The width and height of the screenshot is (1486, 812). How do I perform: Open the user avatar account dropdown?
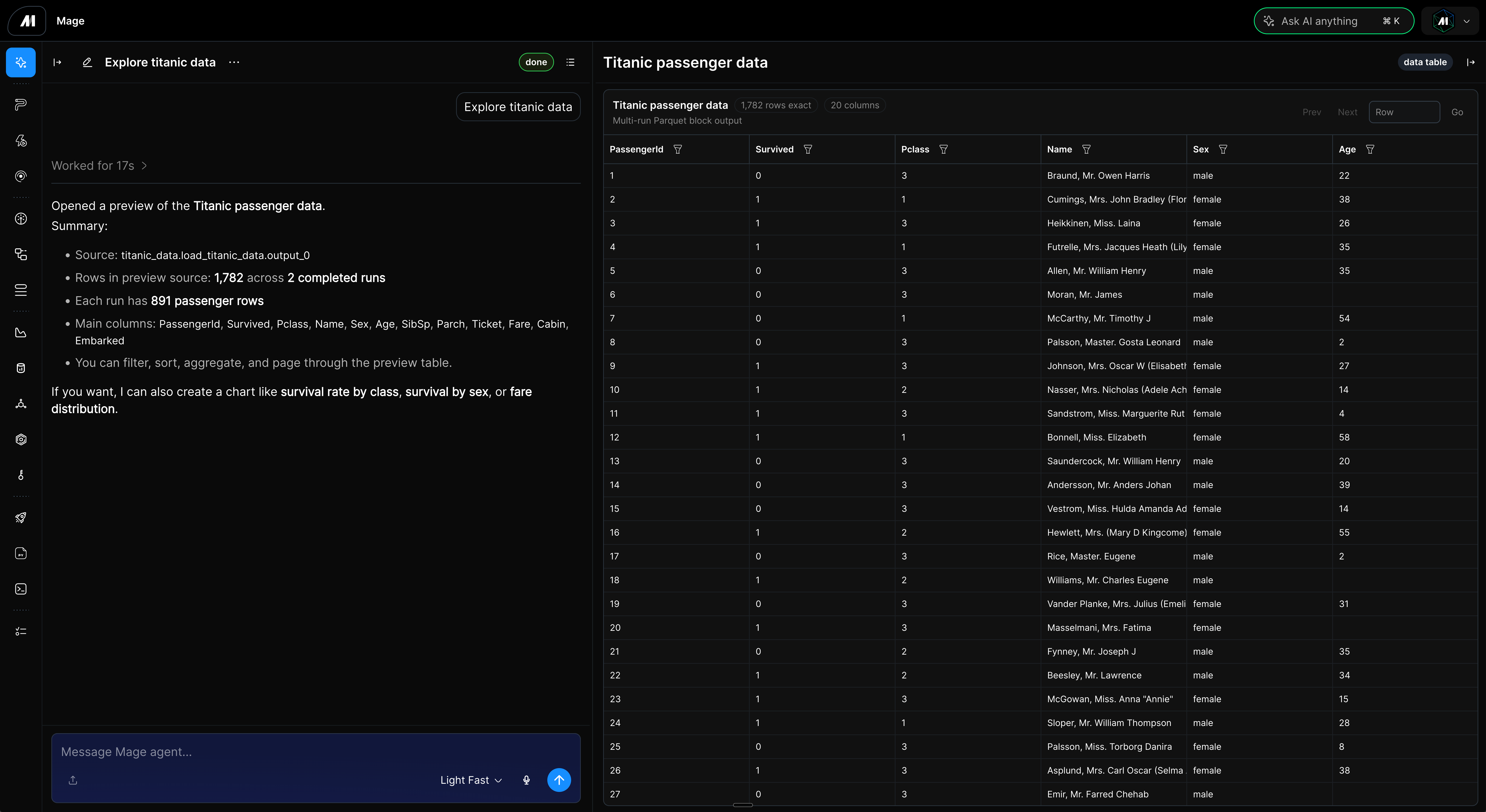pyautogui.click(x=1451, y=21)
